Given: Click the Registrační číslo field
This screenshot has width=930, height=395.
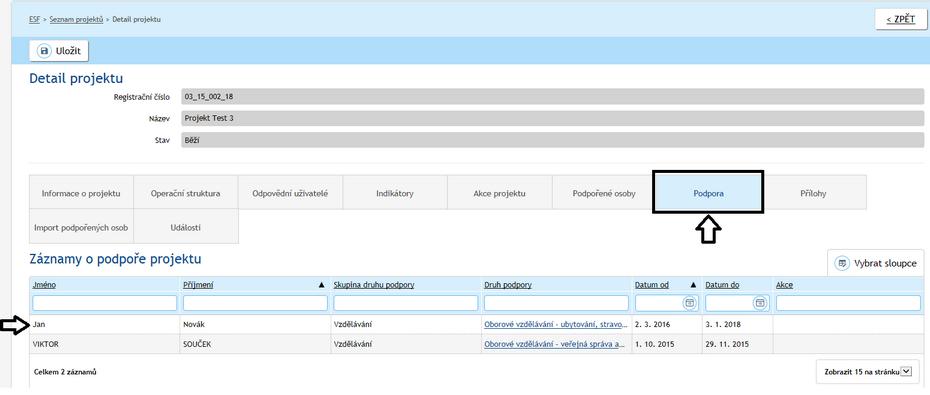Looking at the screenshot, I should [552, 96].
